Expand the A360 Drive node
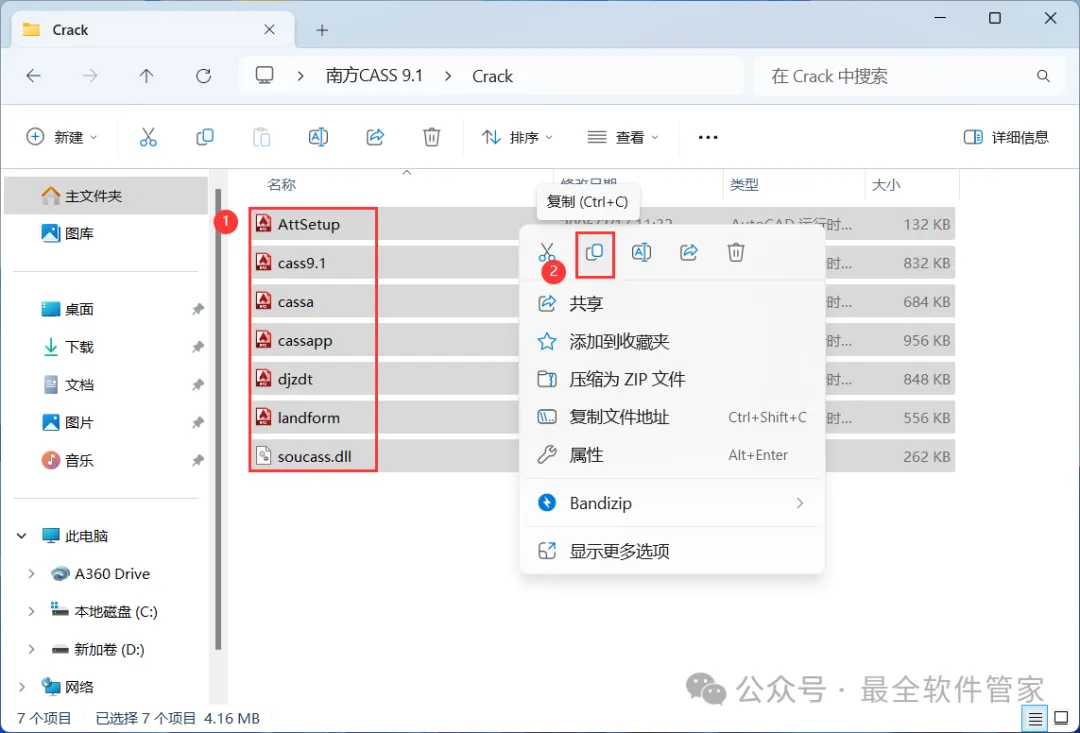 point(31,574)
